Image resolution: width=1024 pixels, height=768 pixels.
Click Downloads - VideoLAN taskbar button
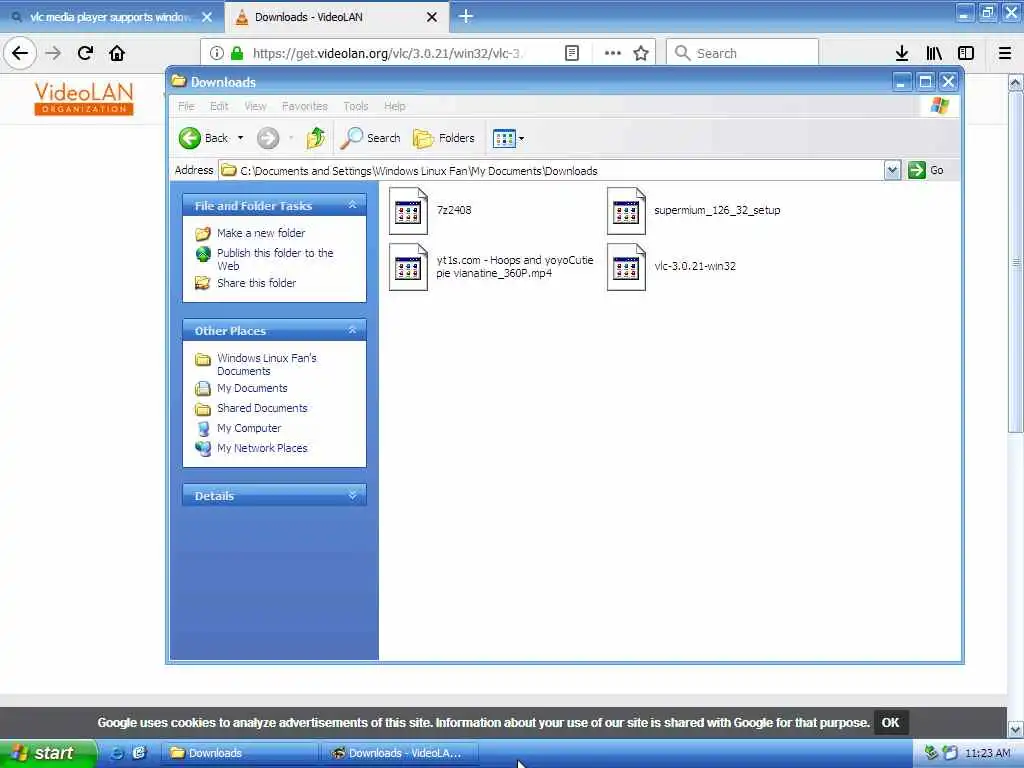400,753
